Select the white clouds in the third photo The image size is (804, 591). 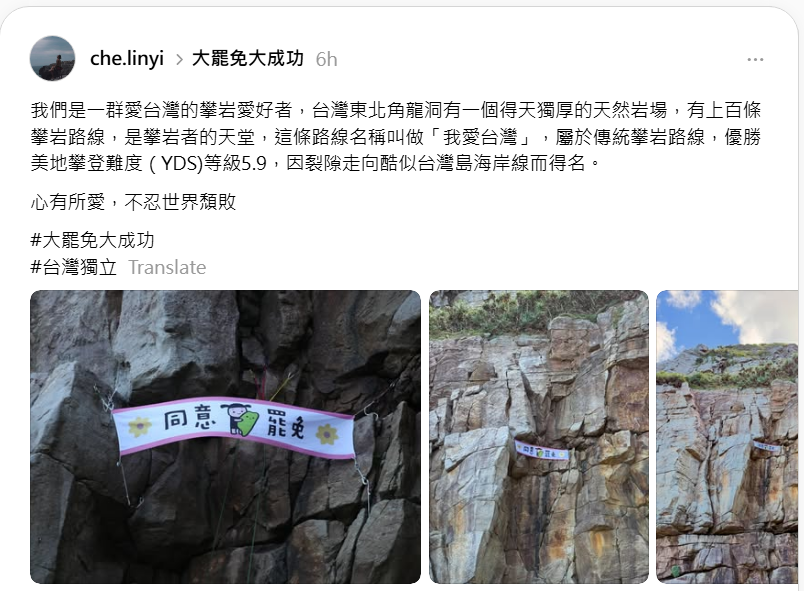(x=738, y=314)
